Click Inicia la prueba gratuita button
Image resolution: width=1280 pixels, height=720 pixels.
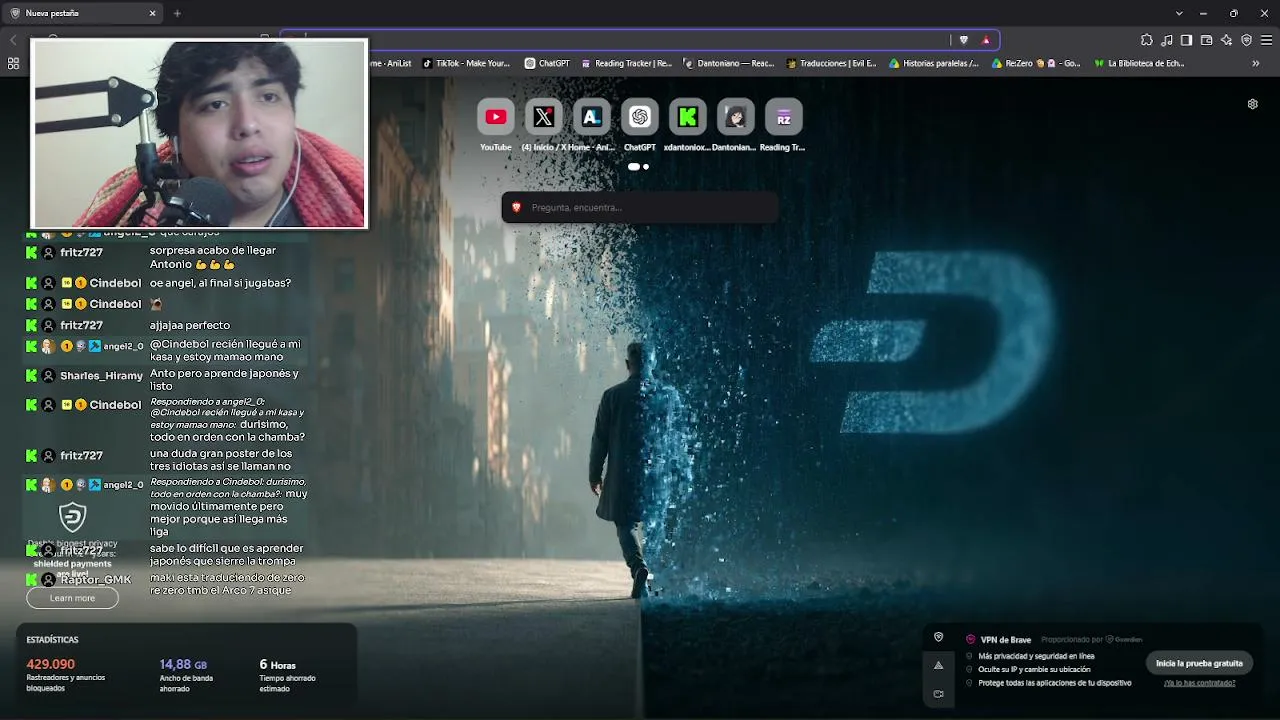point(1199,663)
